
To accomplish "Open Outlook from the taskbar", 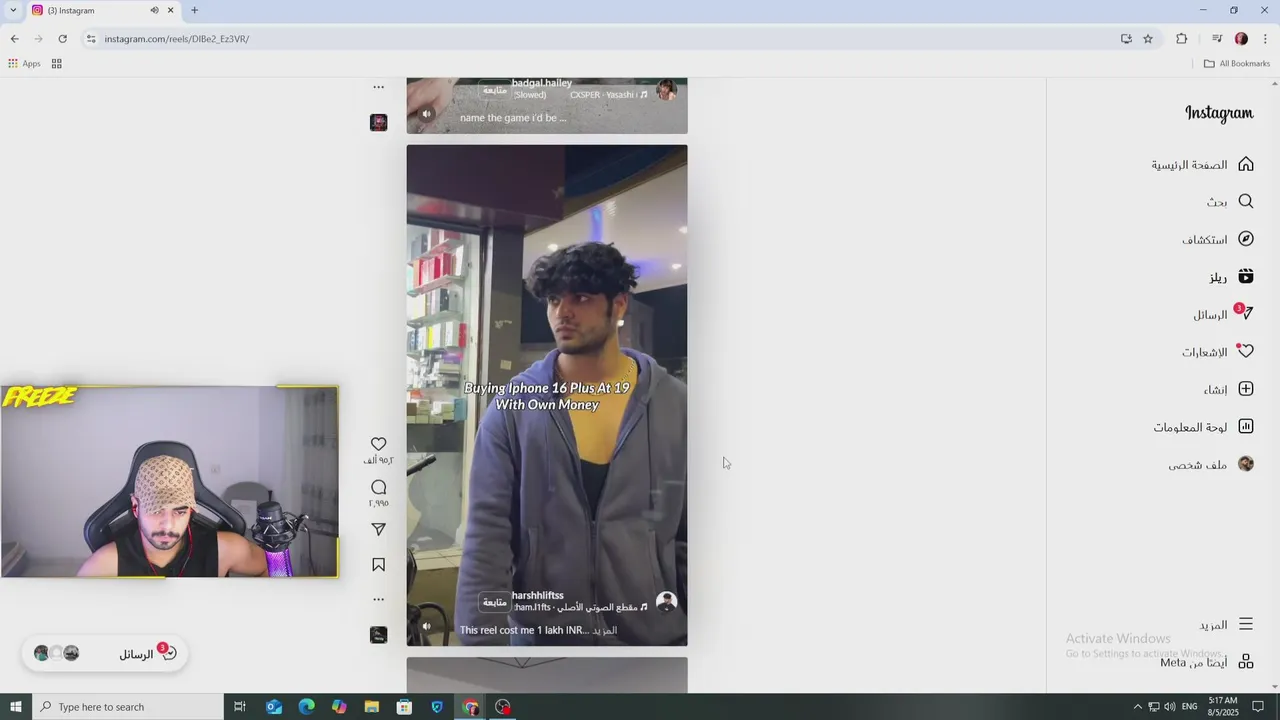I will [274, 707].
